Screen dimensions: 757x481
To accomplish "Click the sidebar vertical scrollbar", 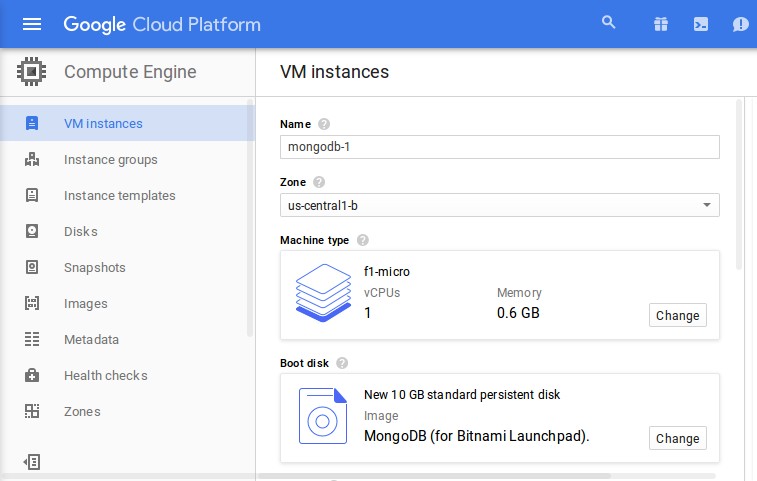I will click(x=250, y=217).
